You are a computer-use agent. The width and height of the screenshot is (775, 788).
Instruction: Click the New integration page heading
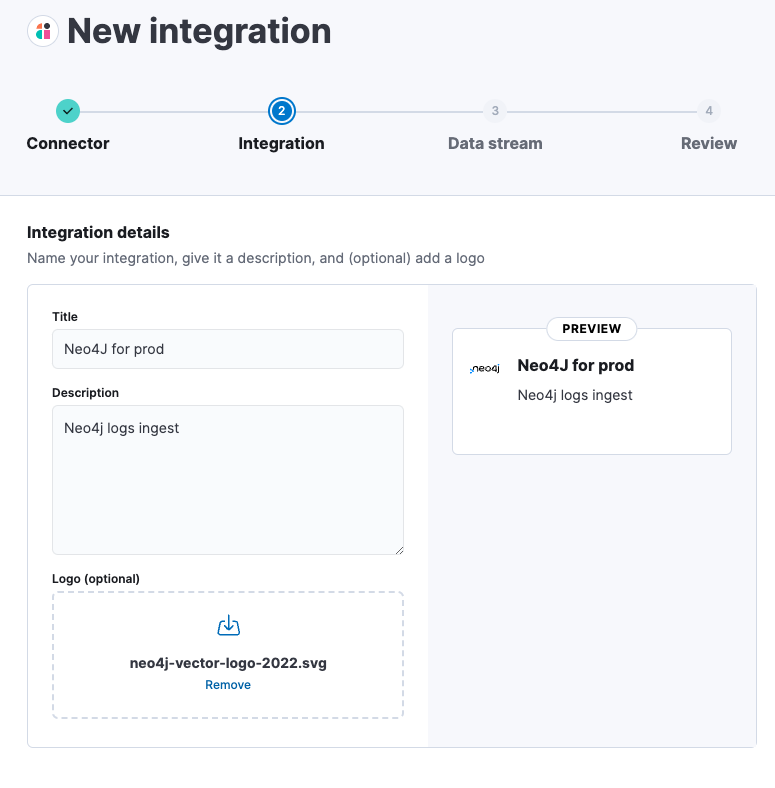pyautogui.click(x=199, y=31)
